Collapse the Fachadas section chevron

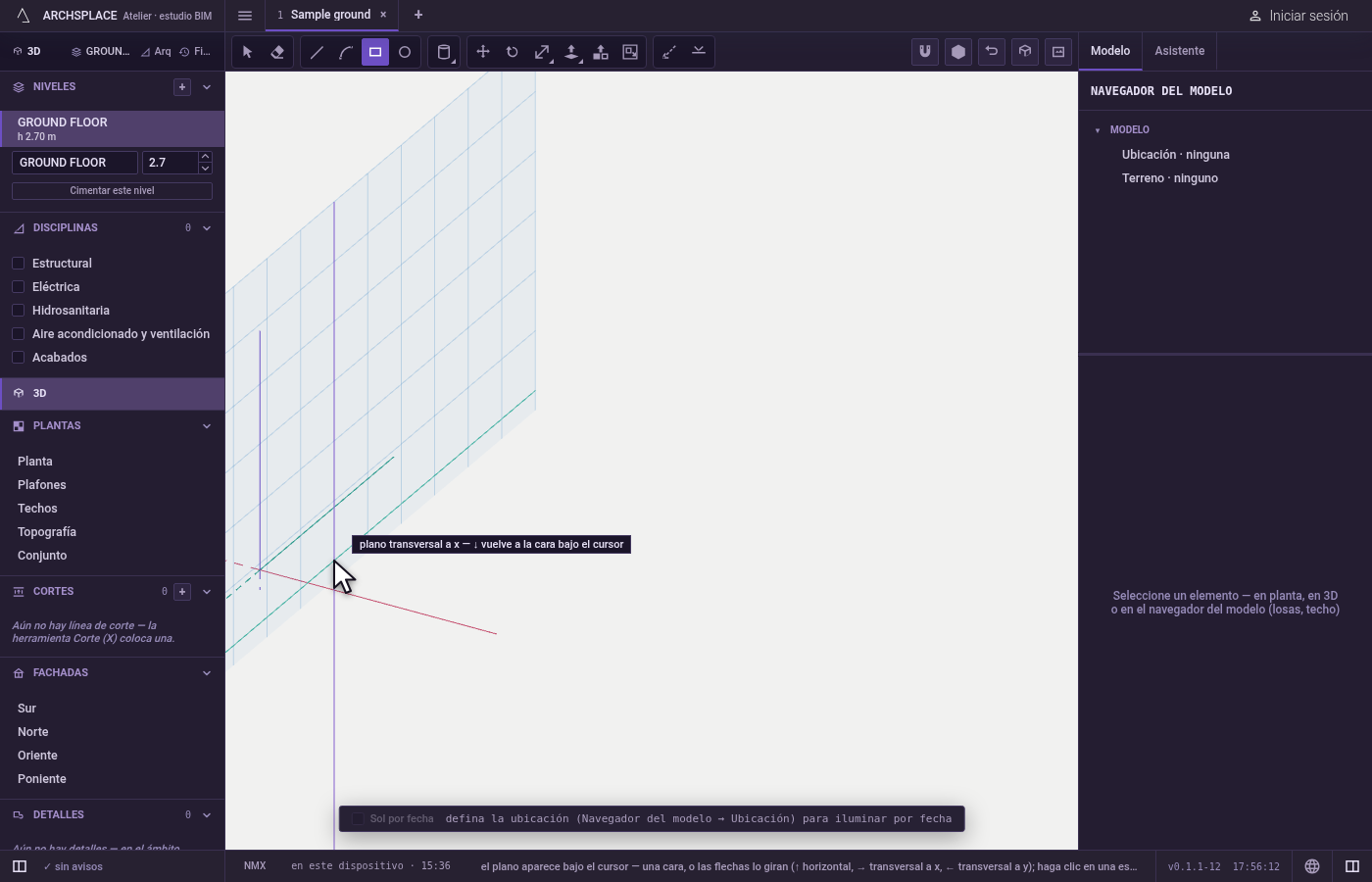click(x=207, y=673)
